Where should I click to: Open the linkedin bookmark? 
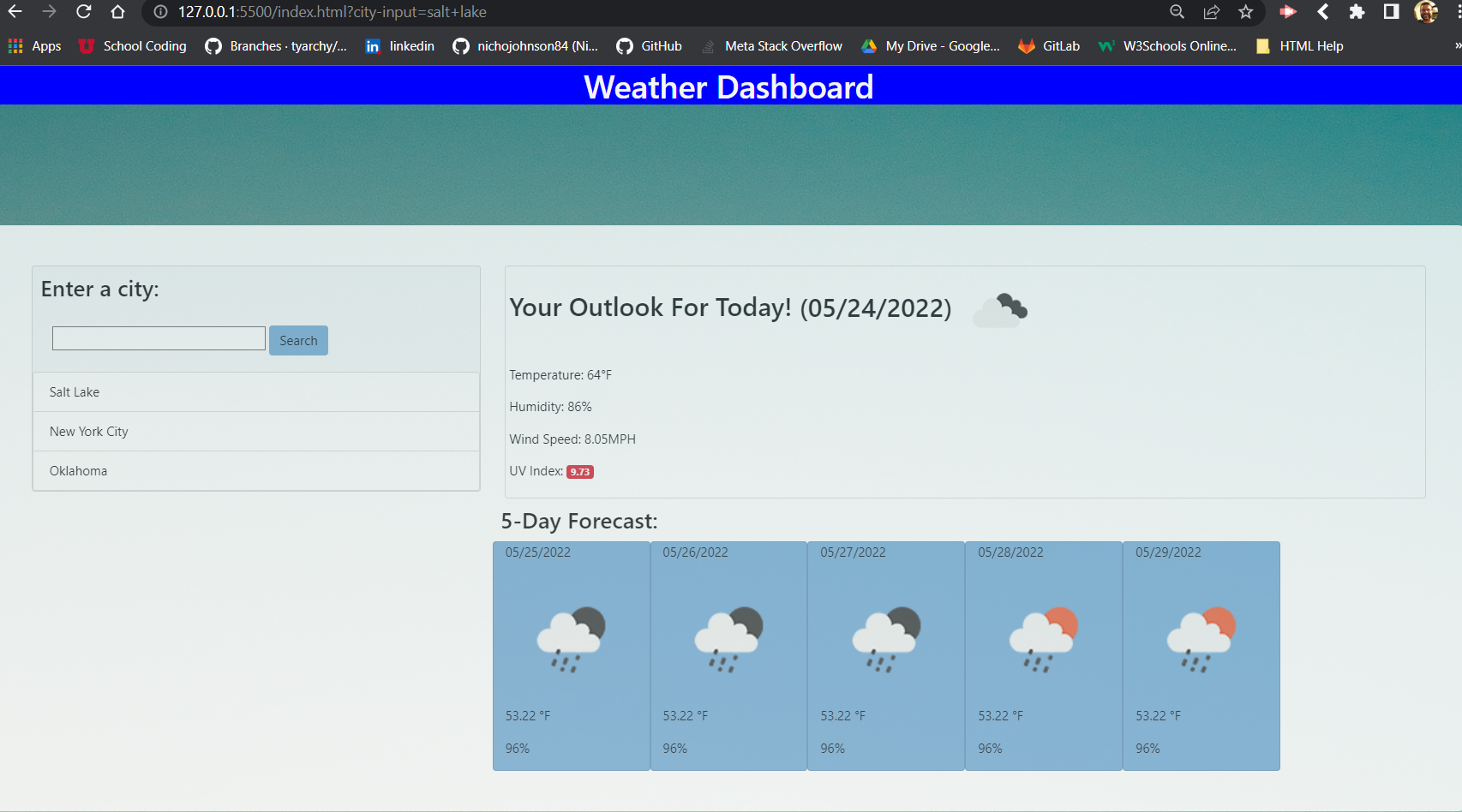point(410,46)
